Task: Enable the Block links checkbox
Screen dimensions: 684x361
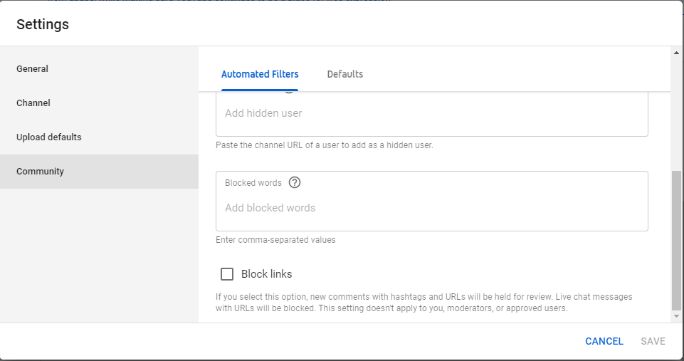Action: pyautogui.click(x=227, y=274)
